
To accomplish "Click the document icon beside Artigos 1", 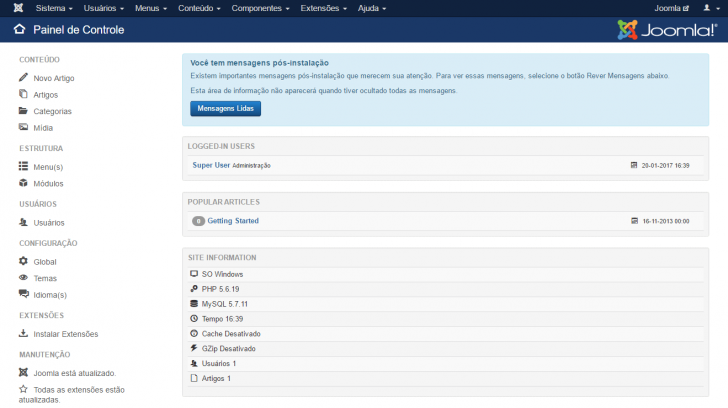I will [194, 378].
